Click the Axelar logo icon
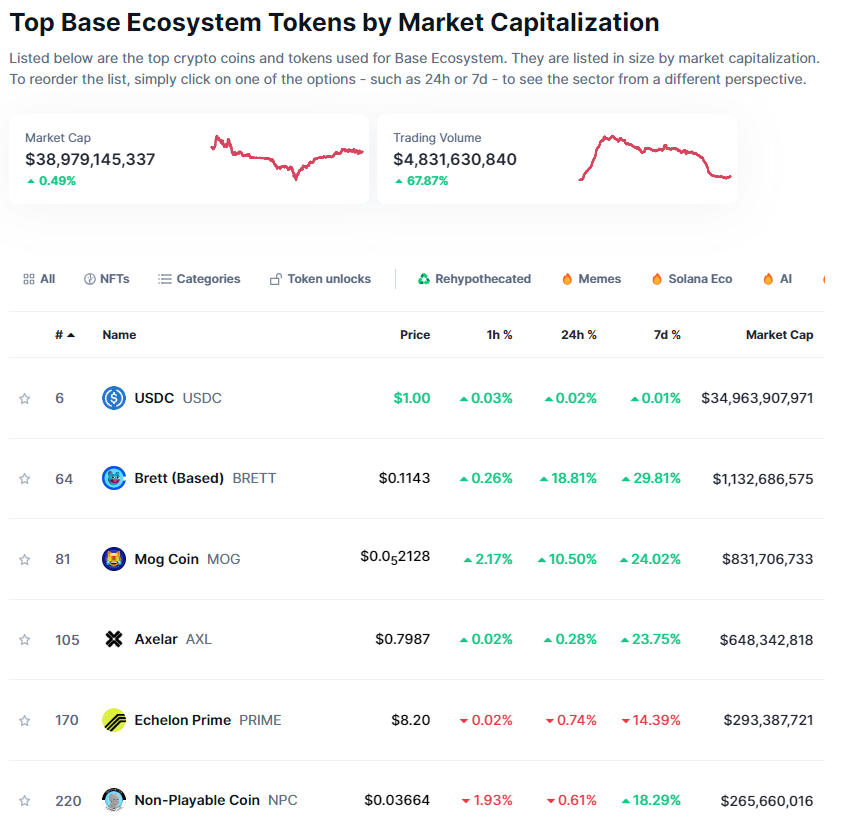 point(114,639)
